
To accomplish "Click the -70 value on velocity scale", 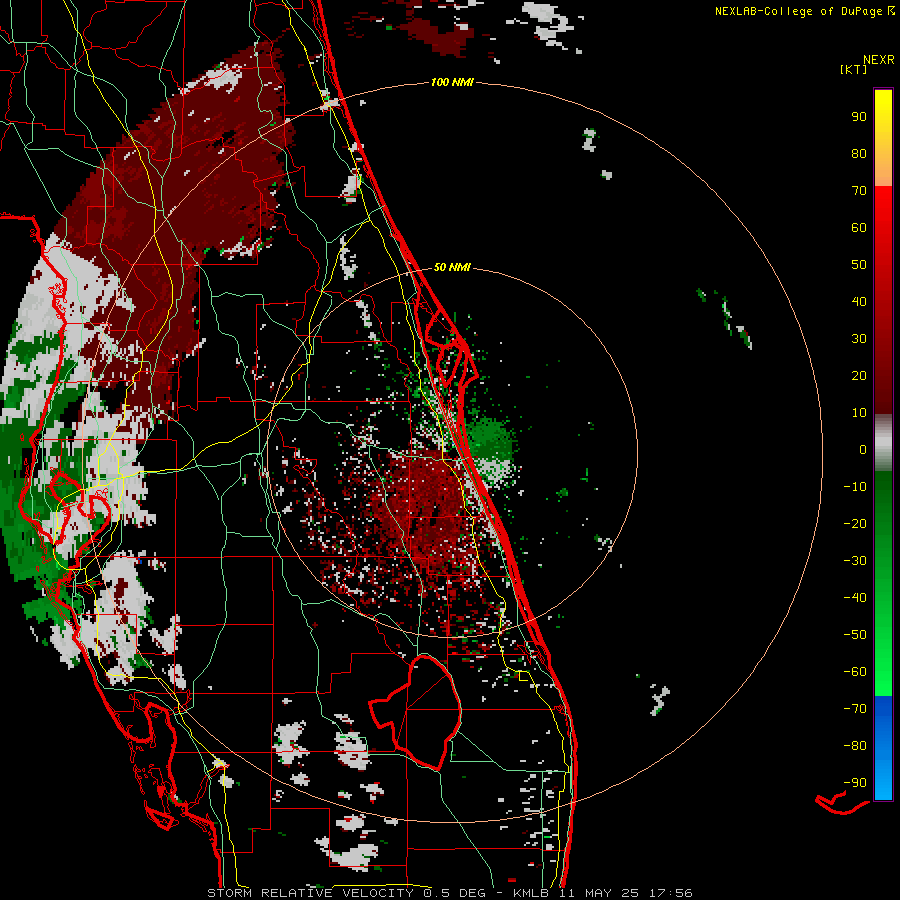I will pyautogui.click(x=855, y=709).
